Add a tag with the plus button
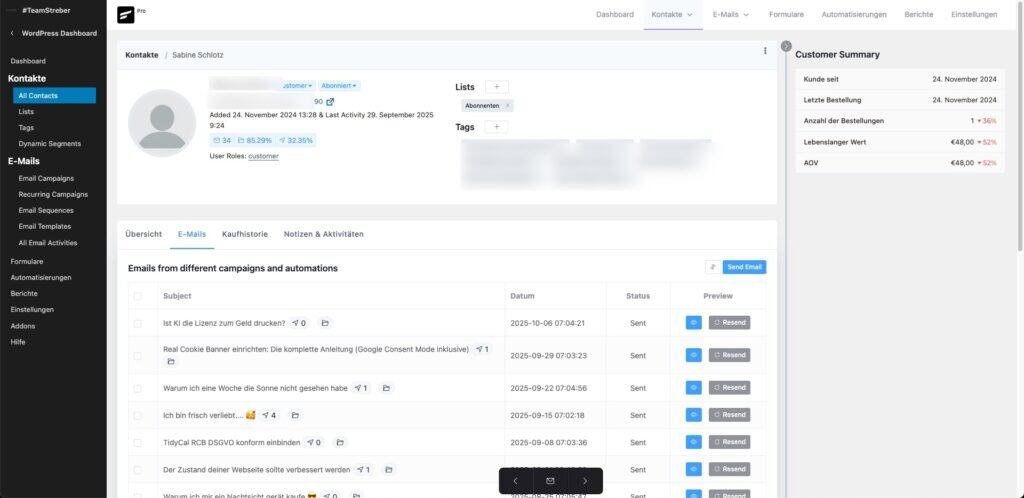The width and height of the screenshot is (1024, 498). click(x=496, y=127)
